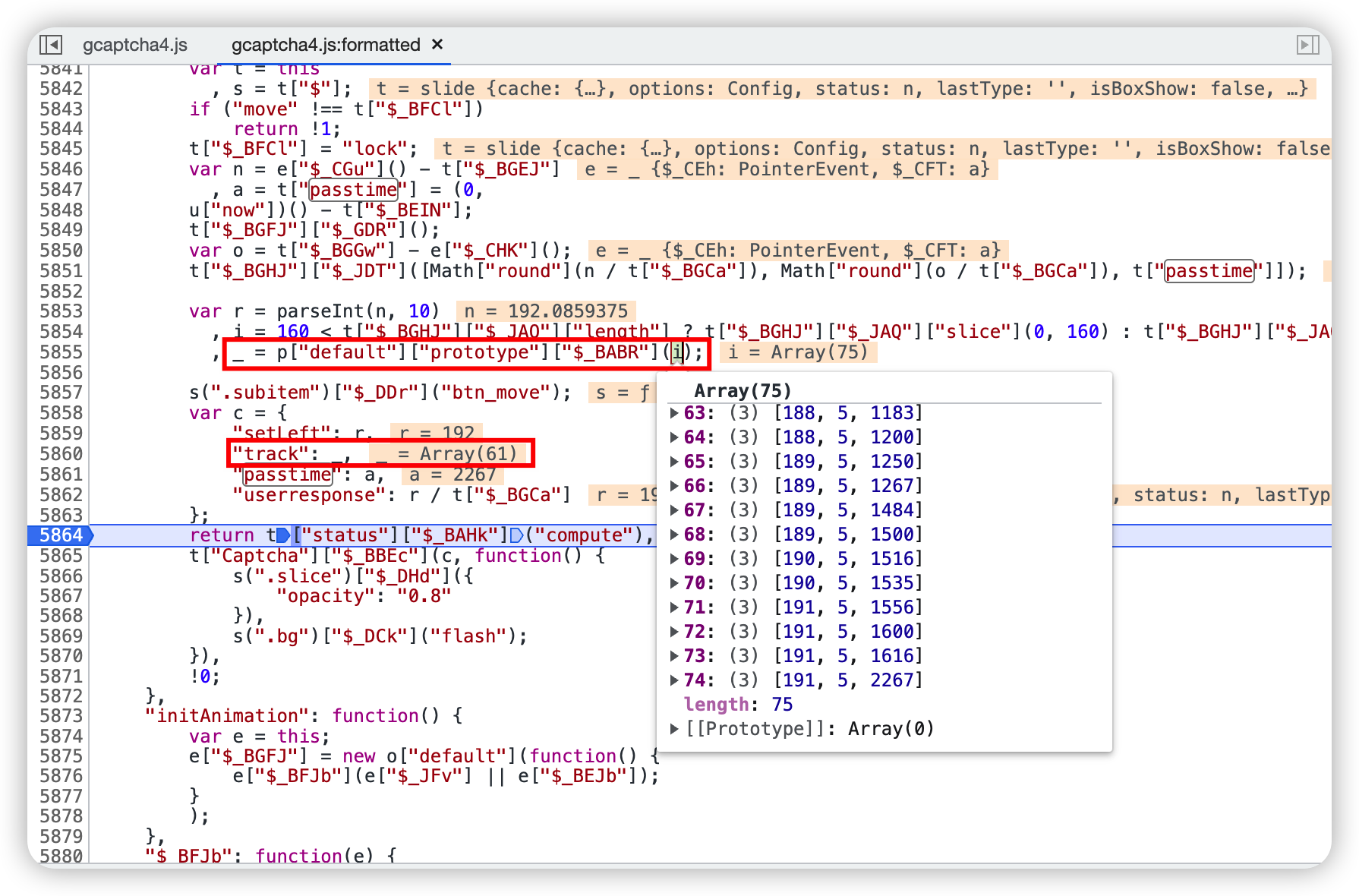
Task: Set a breakpoint on line number 5860
Action: pos(61,454)
